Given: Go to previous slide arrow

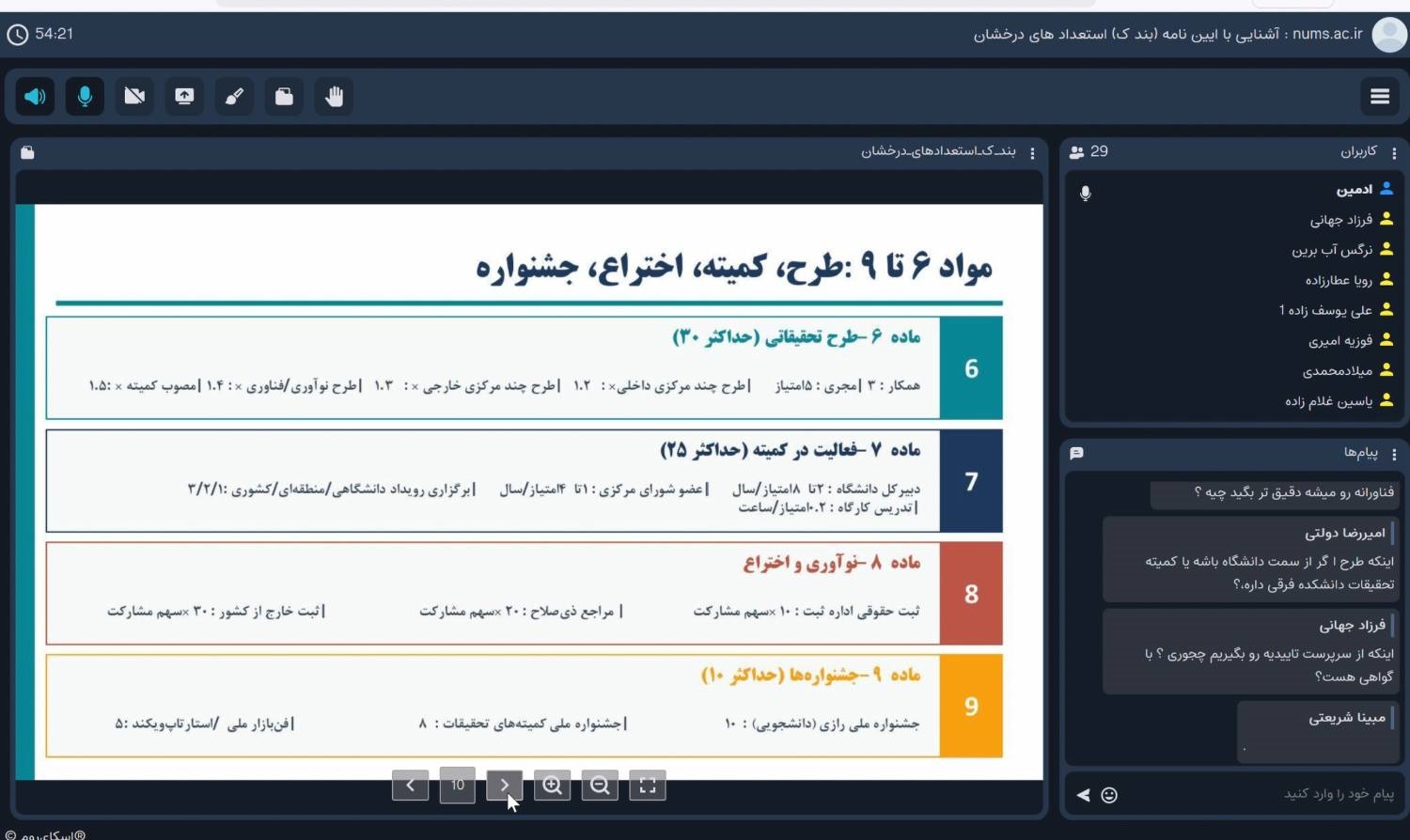Looking at the screenshot, I should [x=410, y=785].
